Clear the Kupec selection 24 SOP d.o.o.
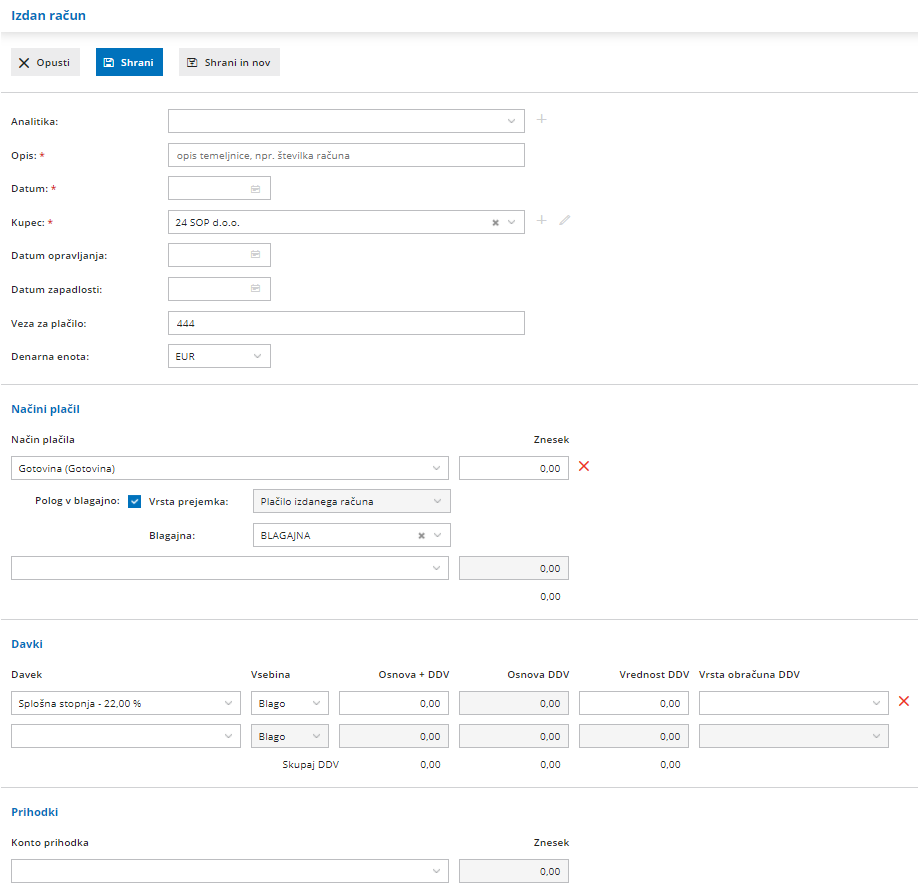Screen dimensions: 919x887 click(x=495, y=223)
